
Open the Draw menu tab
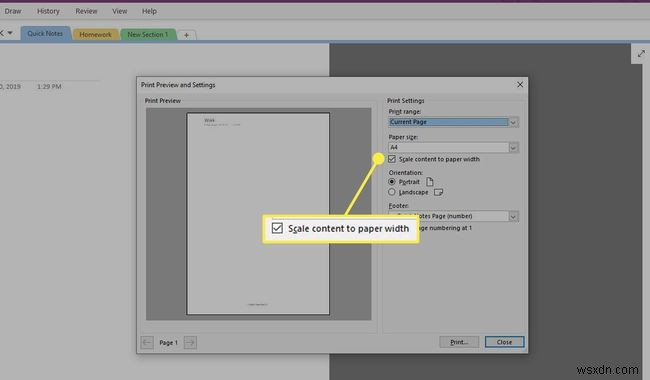click(x=13, y=11)
